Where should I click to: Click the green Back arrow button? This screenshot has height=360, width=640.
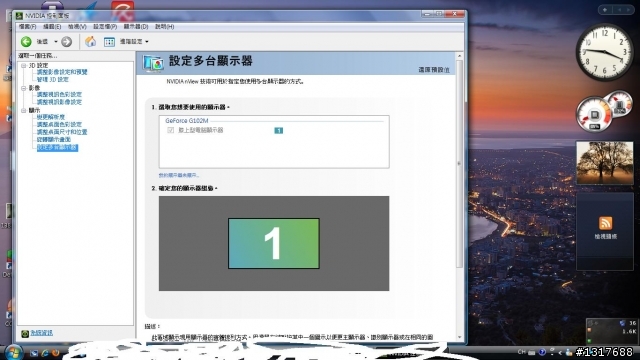click(x=26, y=42)
